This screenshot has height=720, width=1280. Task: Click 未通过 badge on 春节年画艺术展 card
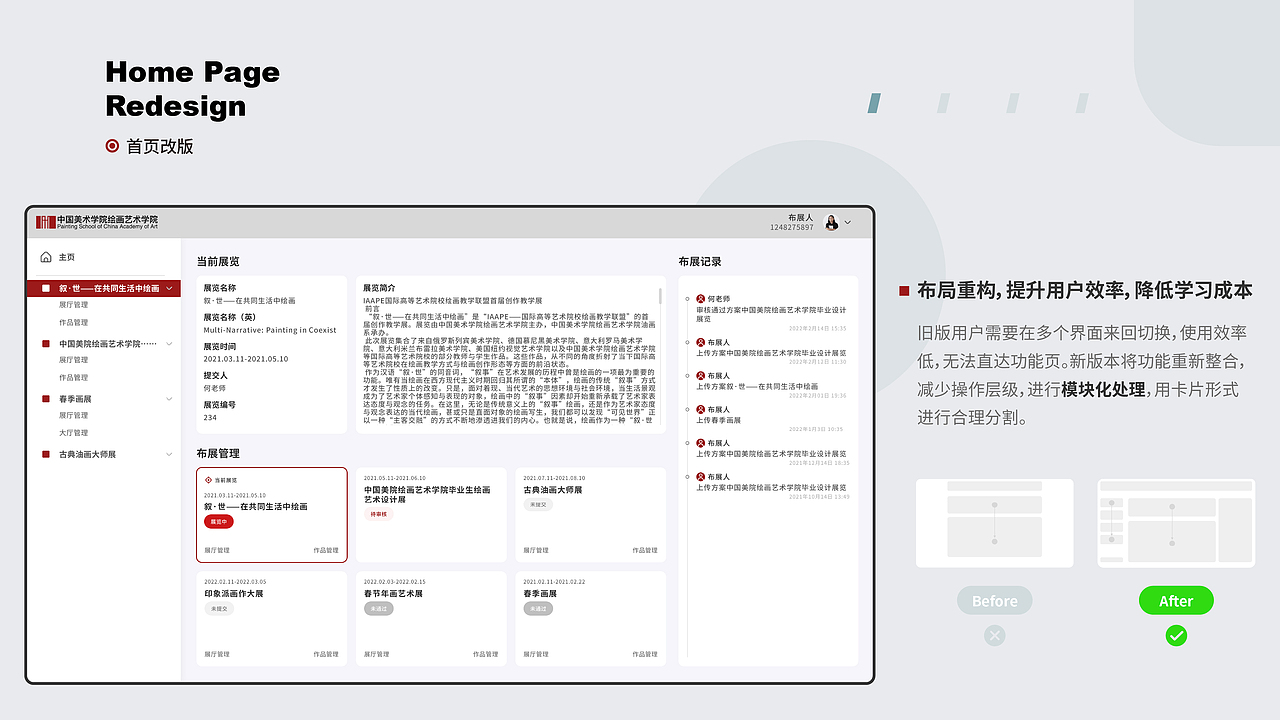pos(379,608)
